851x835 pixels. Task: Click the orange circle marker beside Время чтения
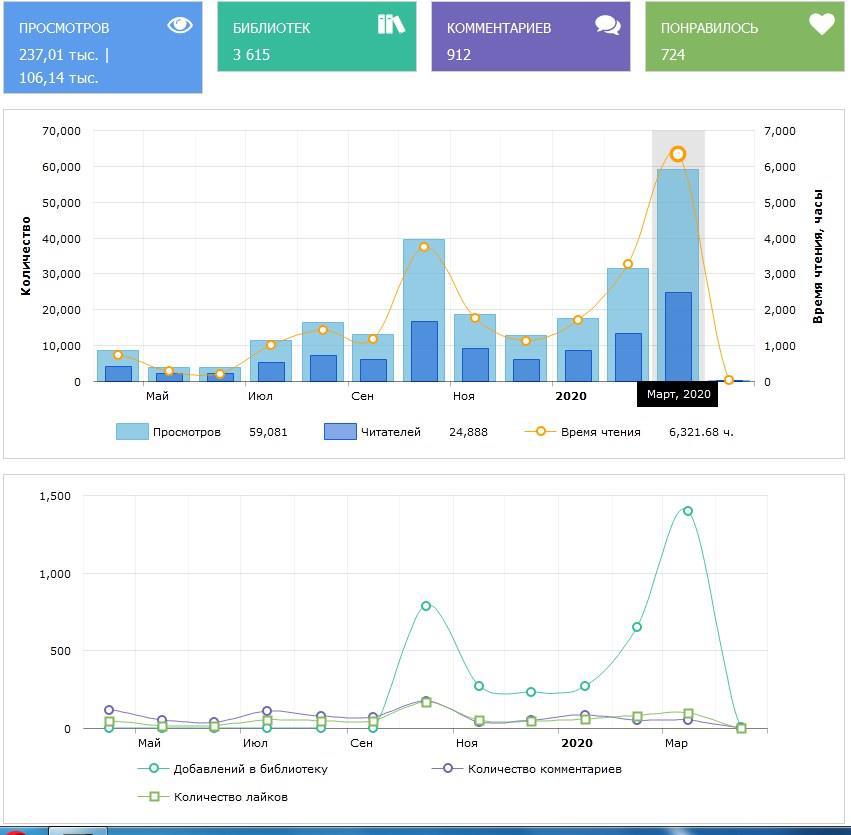click(541, 431)
